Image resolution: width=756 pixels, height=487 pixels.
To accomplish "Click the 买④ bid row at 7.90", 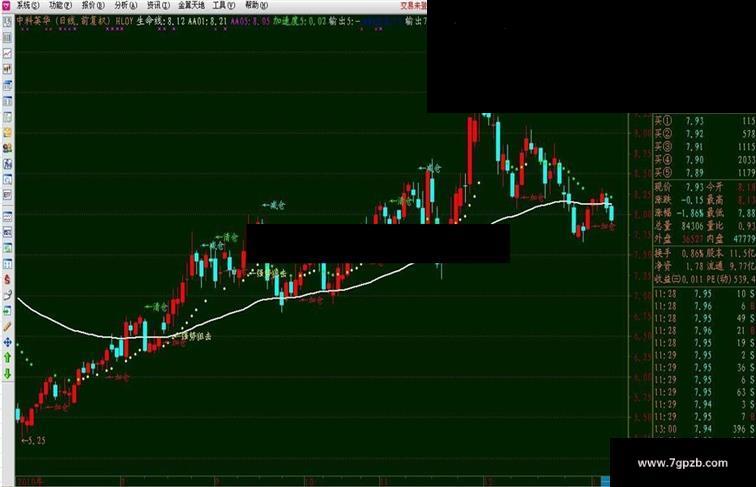I will 704,160.
